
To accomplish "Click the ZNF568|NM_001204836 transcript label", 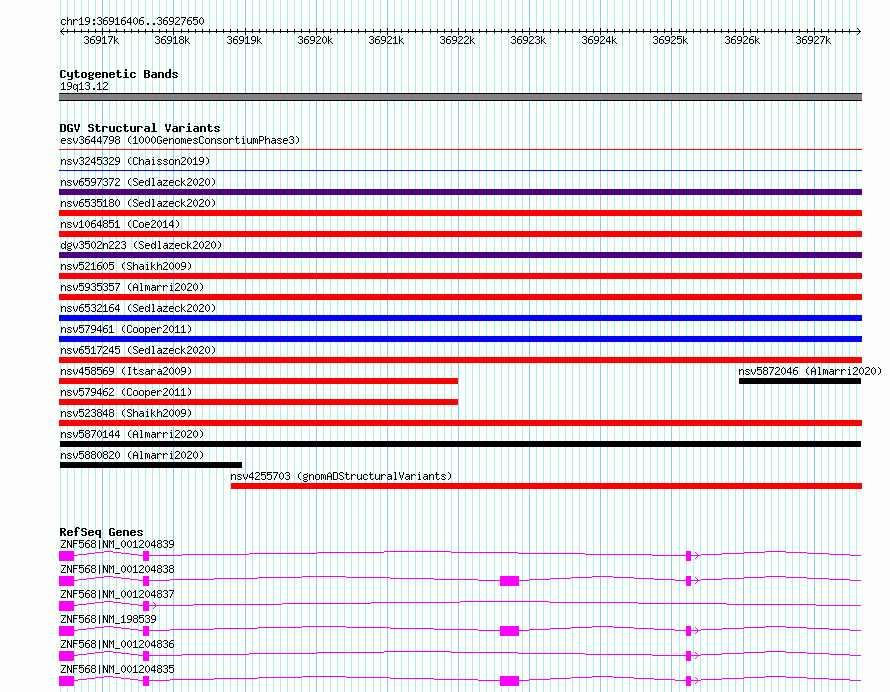I will coord(117,644).
